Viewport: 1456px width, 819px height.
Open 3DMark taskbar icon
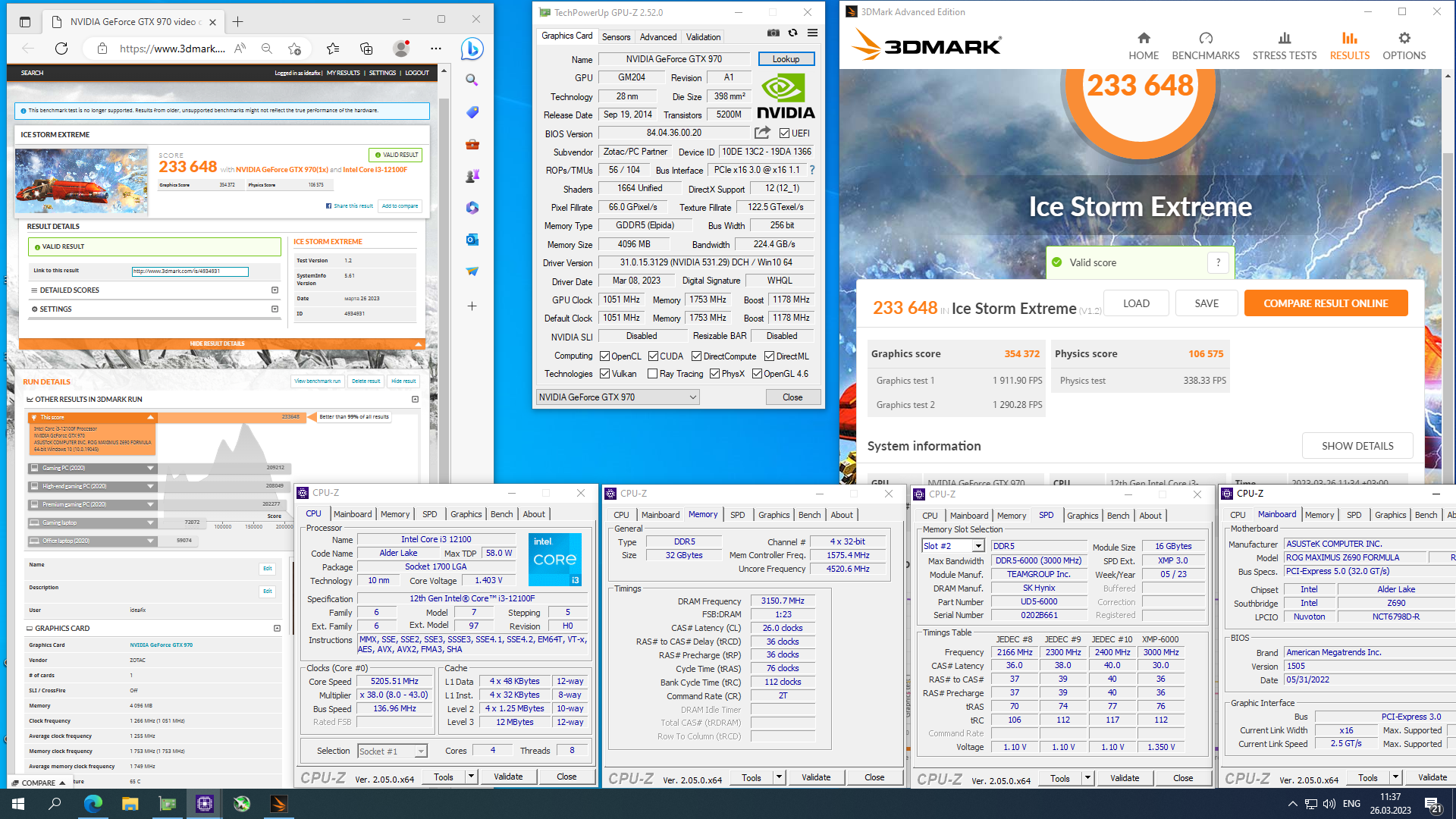(x=278, y=804)
